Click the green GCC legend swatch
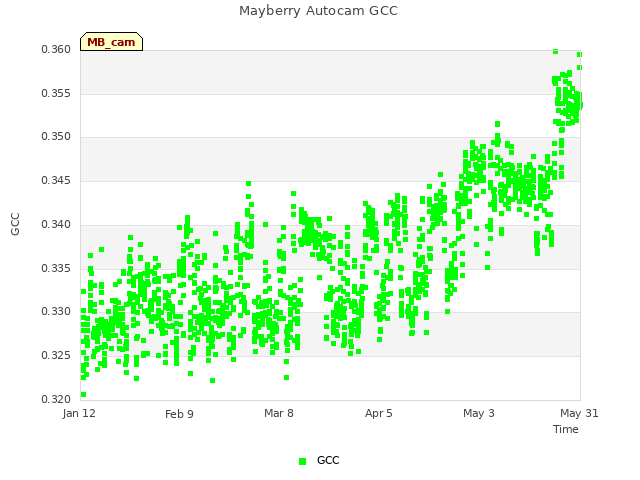640x480 pixels. tap(302, 461)
